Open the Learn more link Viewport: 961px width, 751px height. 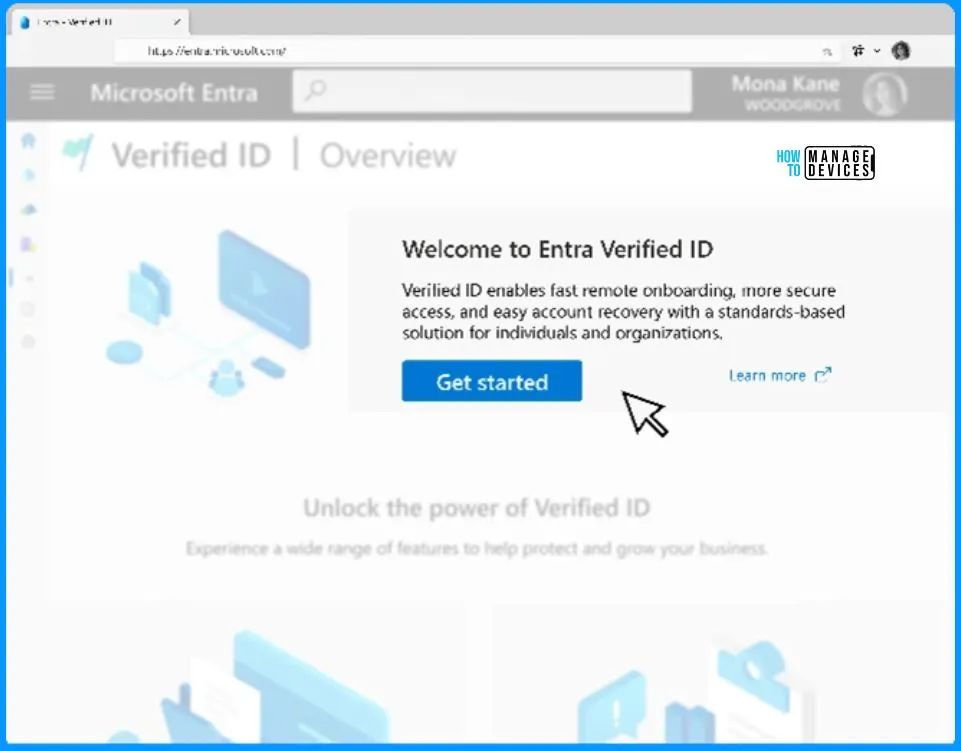click(x=767, y=375)
